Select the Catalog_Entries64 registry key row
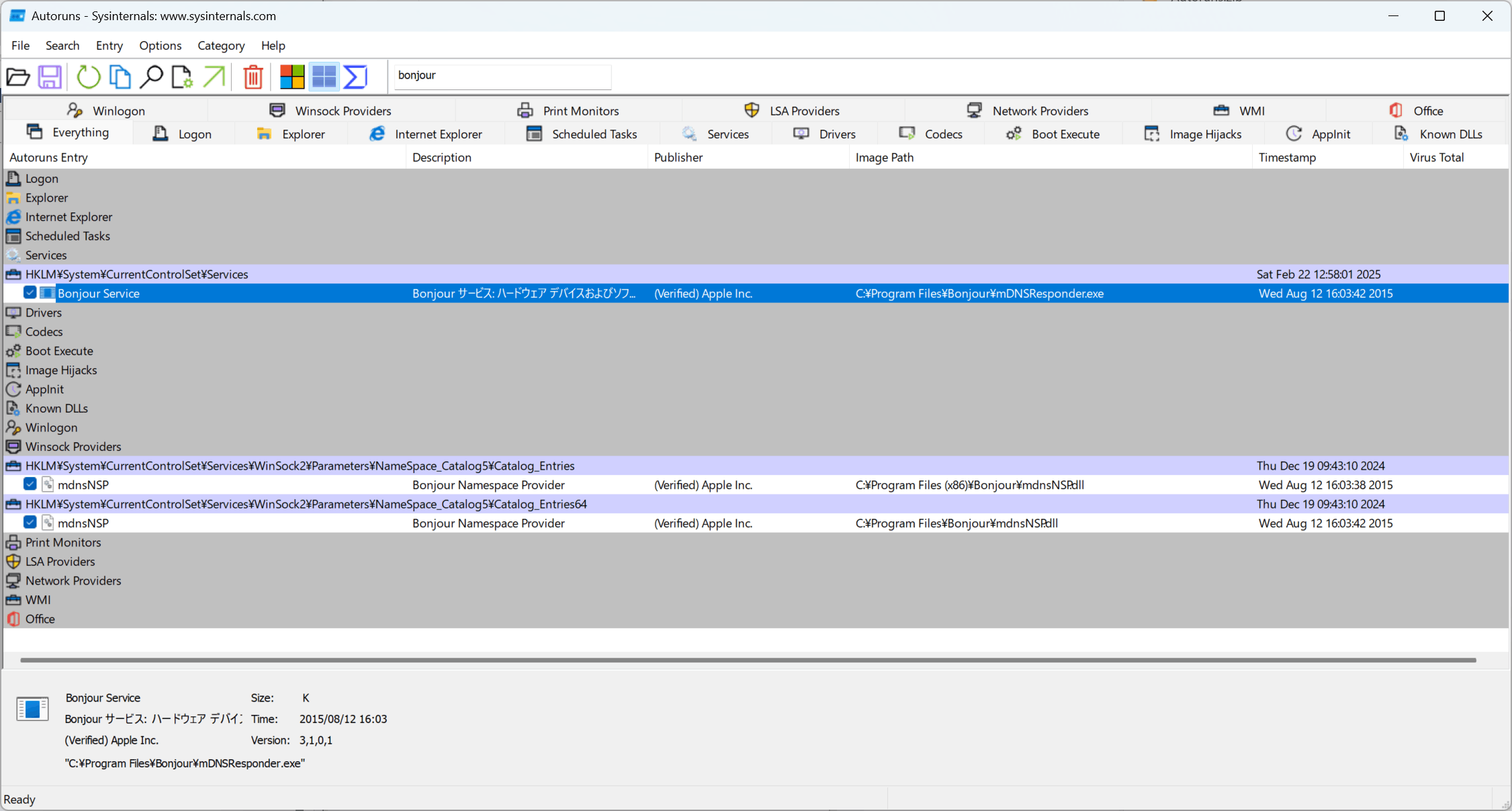 pyautogui.click(x=306, y=504)
